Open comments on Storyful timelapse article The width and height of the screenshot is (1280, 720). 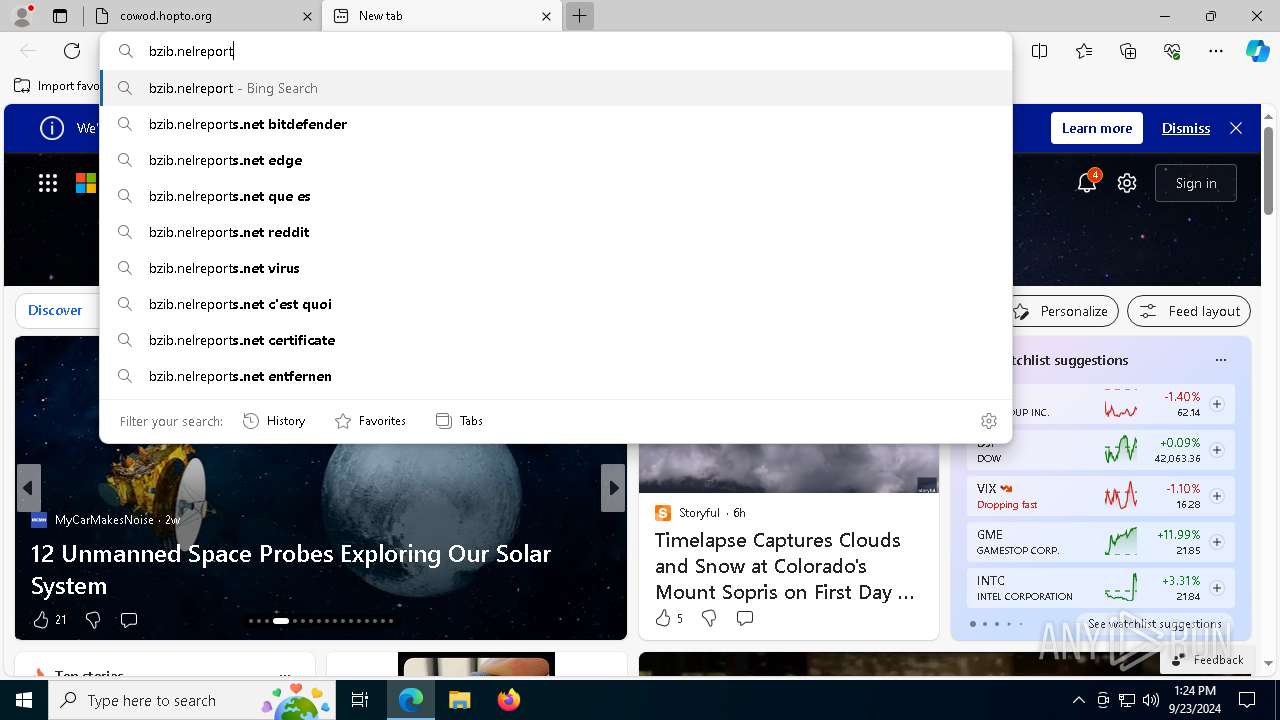click(x=745, y=618)
